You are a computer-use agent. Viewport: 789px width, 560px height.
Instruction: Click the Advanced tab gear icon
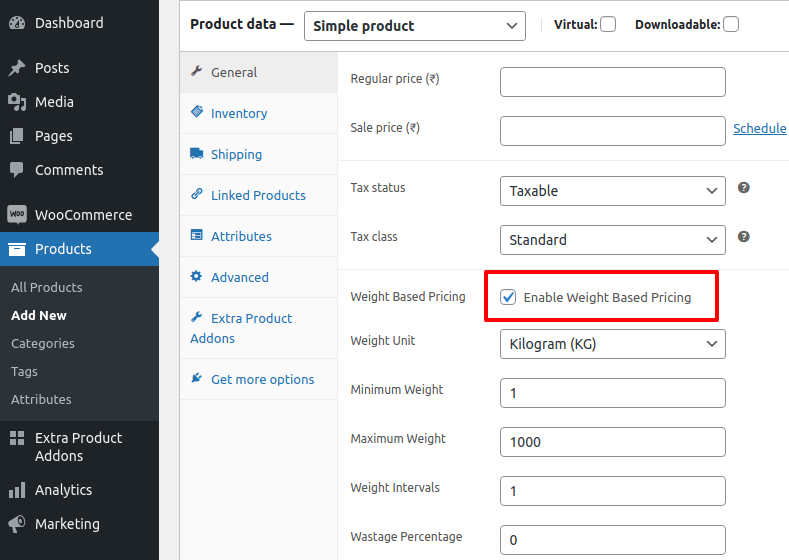(x=197, y=276)
